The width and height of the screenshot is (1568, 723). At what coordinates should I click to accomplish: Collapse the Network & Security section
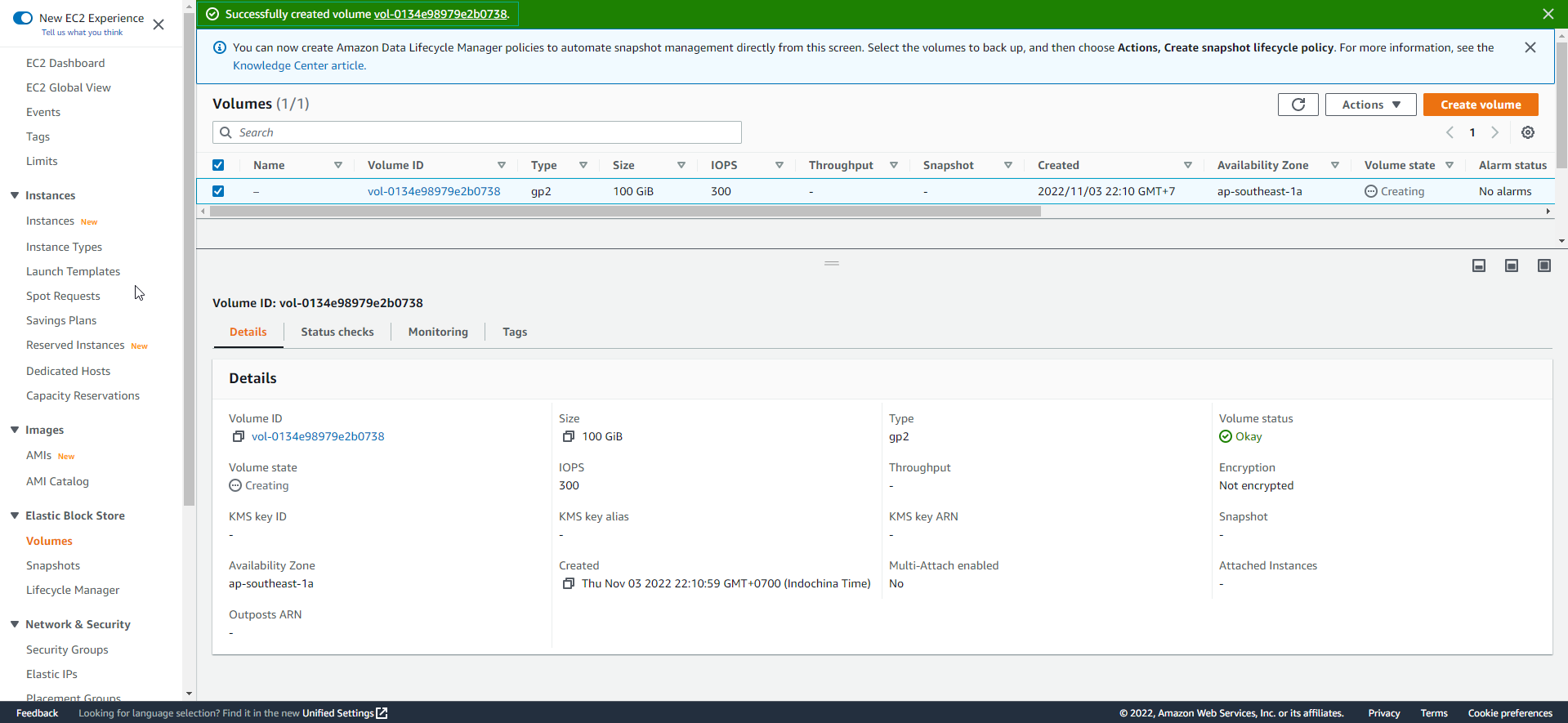tap(15, 624)
